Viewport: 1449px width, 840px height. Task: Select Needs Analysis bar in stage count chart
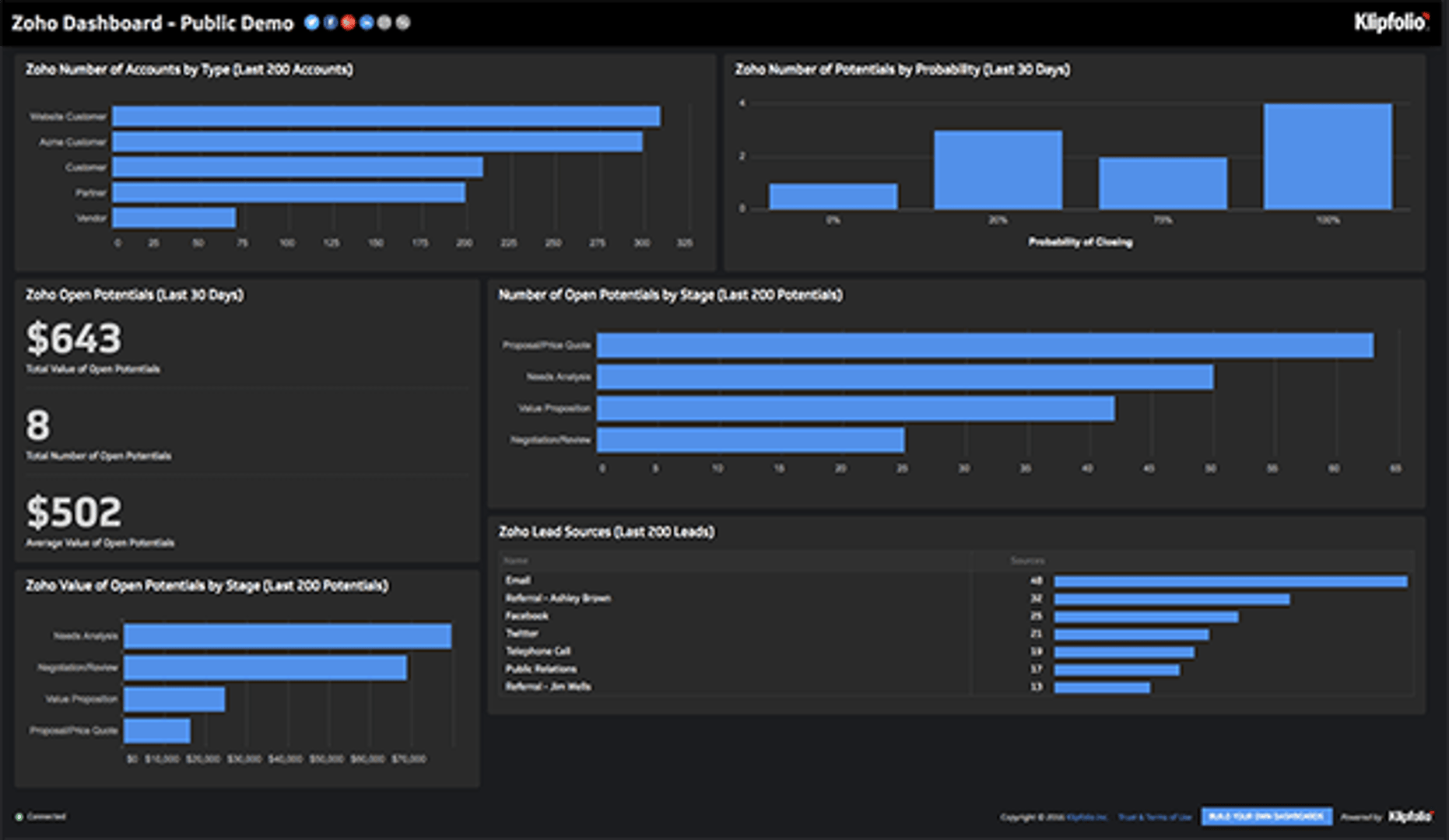(905, 377)
